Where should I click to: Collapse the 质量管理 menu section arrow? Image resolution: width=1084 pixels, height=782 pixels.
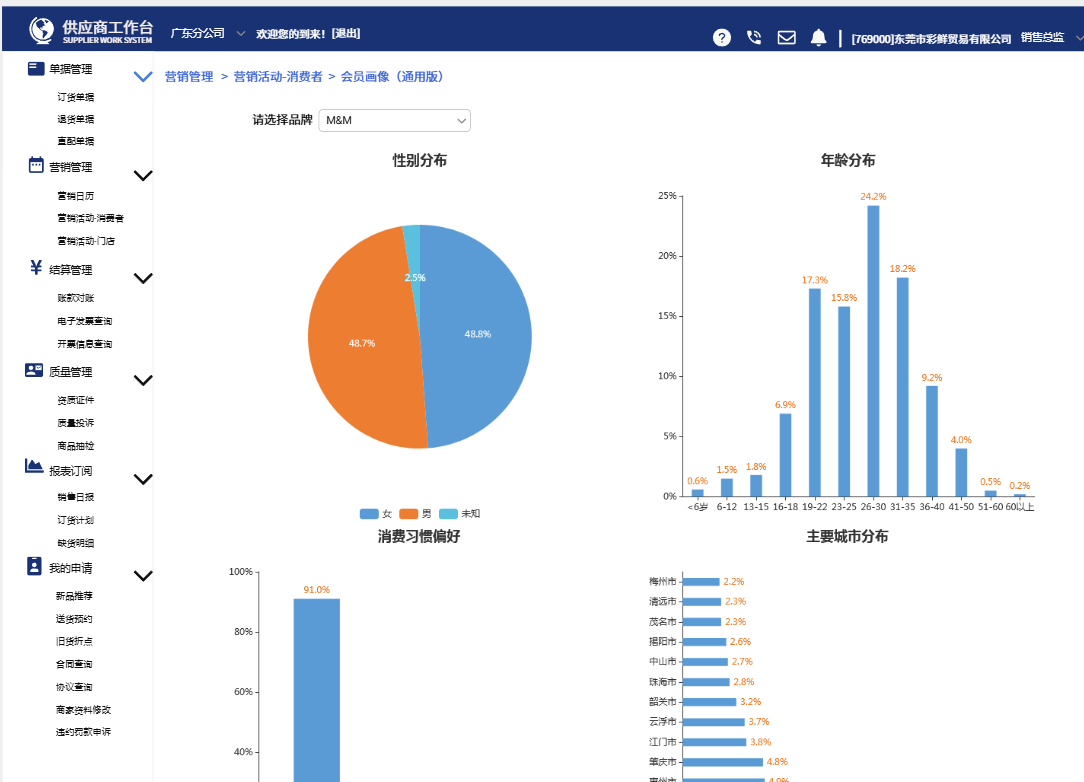(143, 380)
